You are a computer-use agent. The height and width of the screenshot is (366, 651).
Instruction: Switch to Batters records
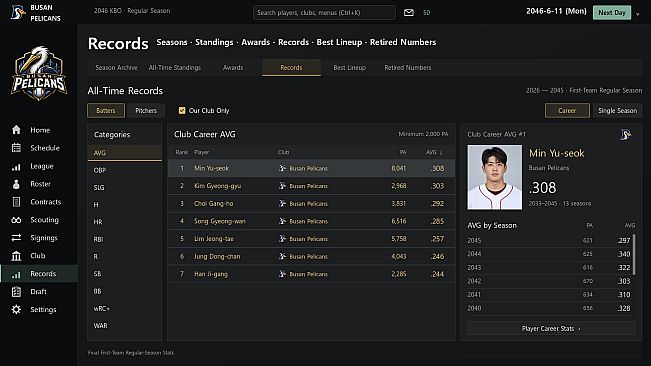click(x=106, y=110)
